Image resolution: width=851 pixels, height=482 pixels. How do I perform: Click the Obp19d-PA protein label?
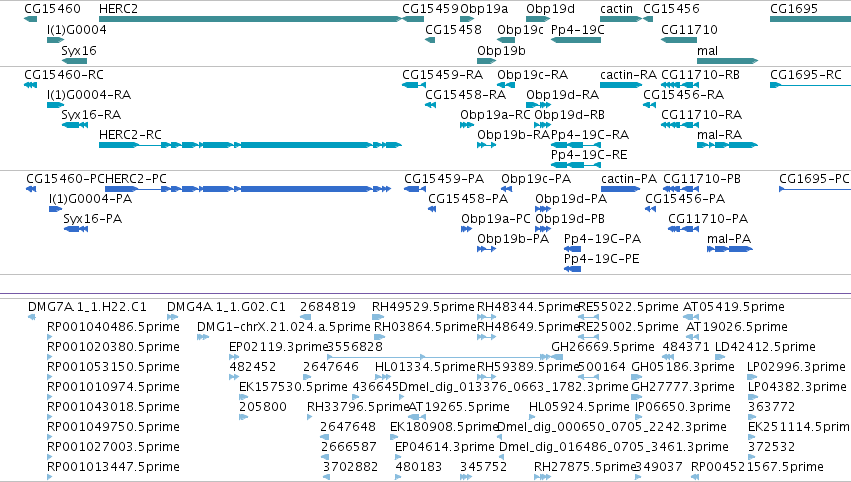tap(571, 199)
